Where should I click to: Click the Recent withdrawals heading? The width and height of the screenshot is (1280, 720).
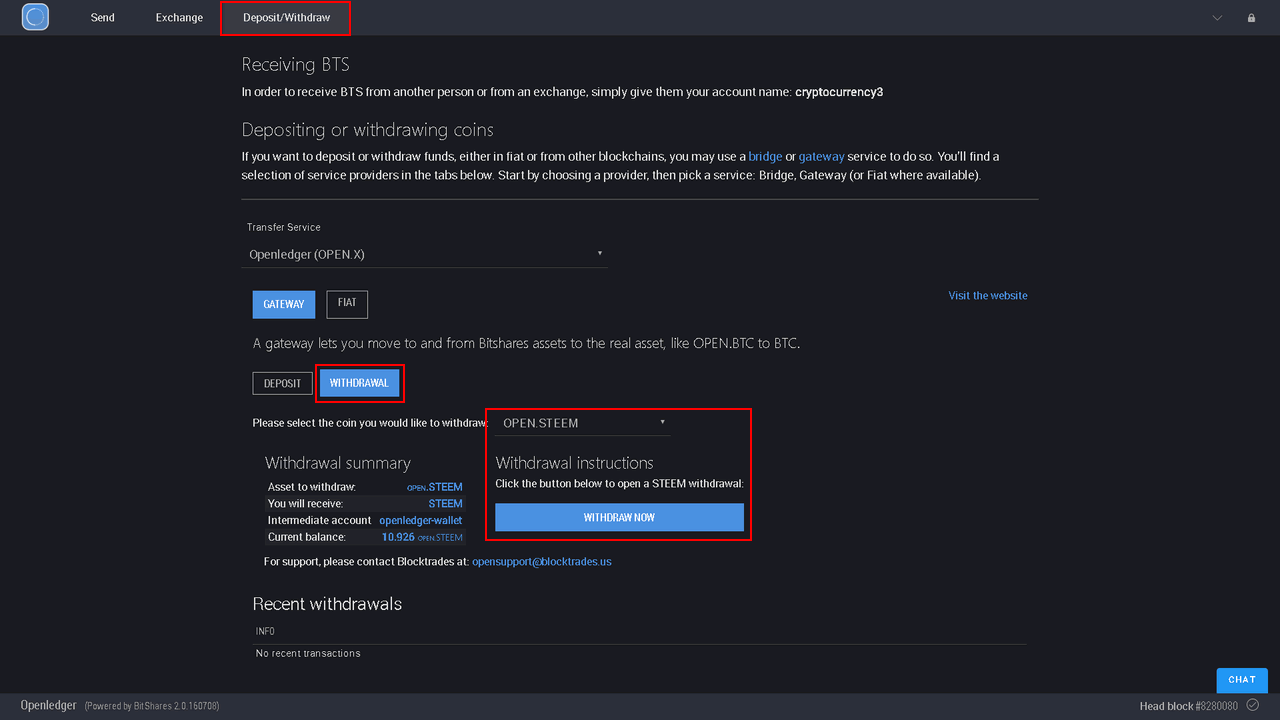(x=327, y=604)
